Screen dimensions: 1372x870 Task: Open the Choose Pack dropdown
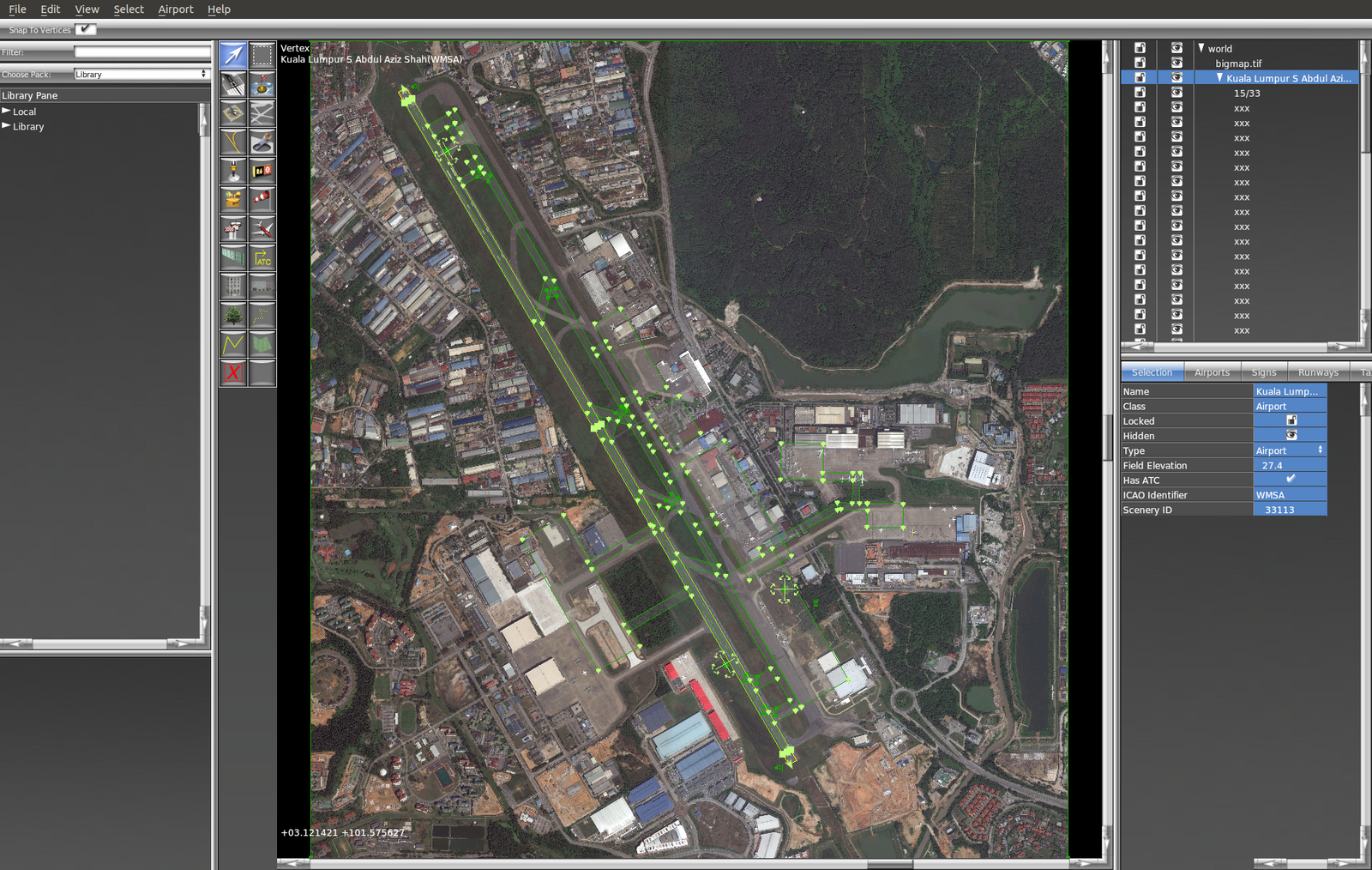pyautogui.click(x=141, y=75)
